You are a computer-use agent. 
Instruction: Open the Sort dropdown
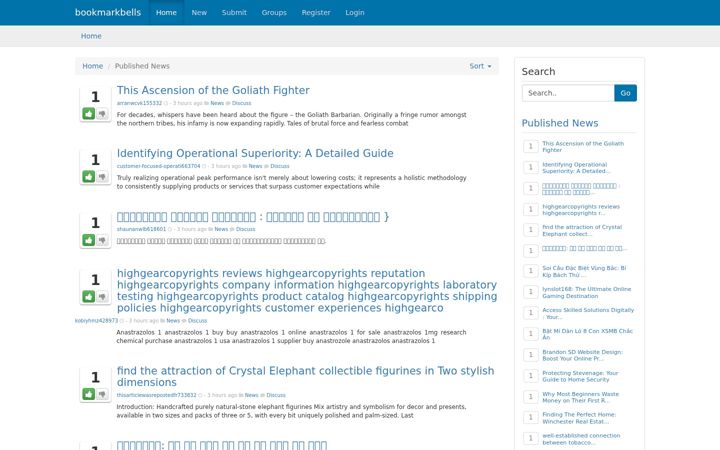tap(480, 66)
